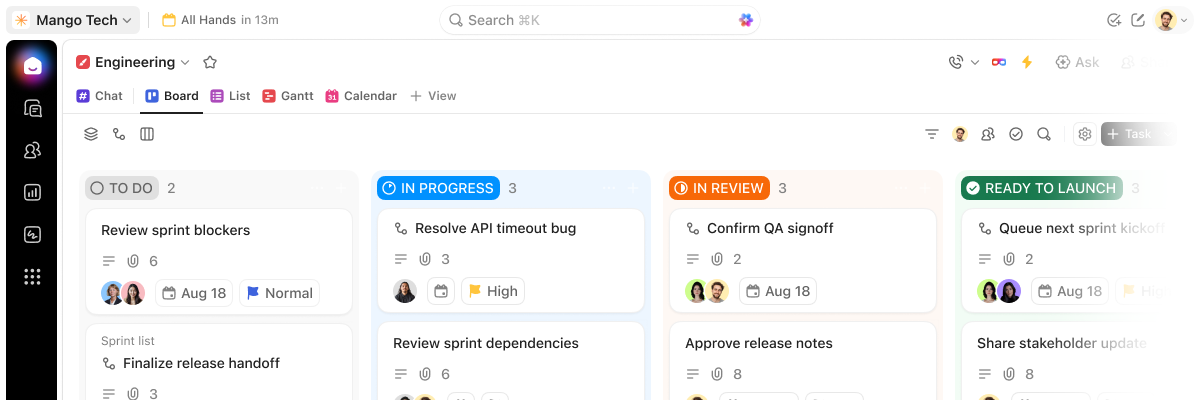Toggle show closed tasks checkmark icon

[x=1016, y=134]
